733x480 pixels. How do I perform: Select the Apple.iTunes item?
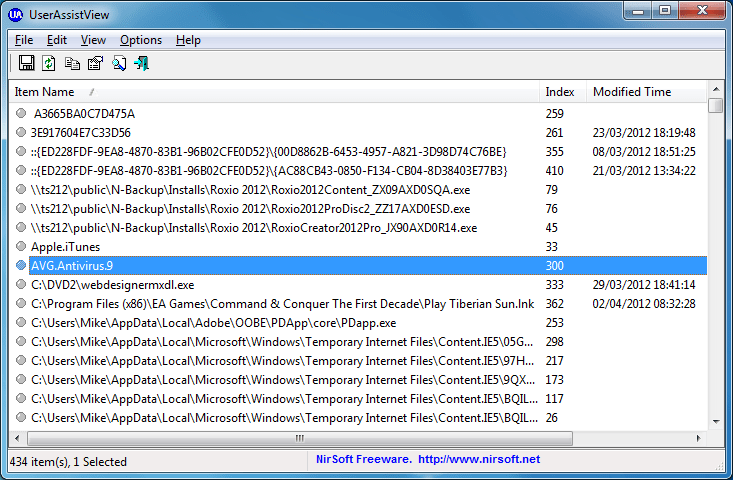(358, 247)
